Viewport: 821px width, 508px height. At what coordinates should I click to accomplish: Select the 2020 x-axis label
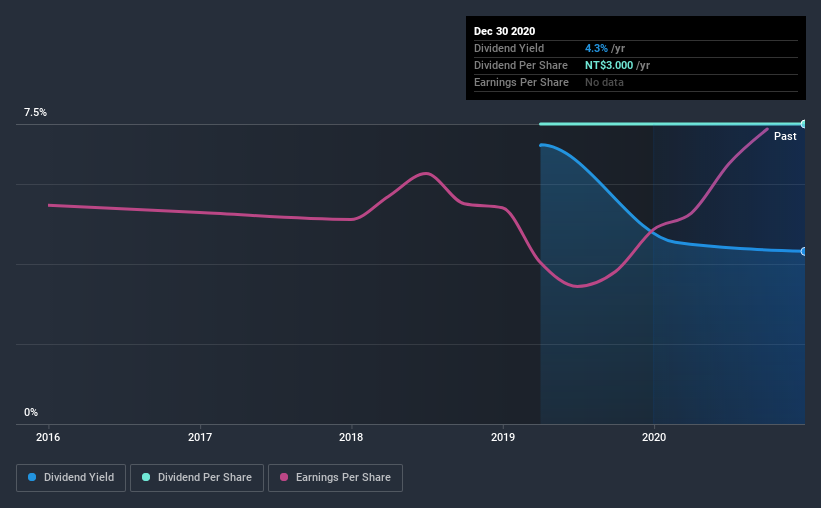coord(654,437)
